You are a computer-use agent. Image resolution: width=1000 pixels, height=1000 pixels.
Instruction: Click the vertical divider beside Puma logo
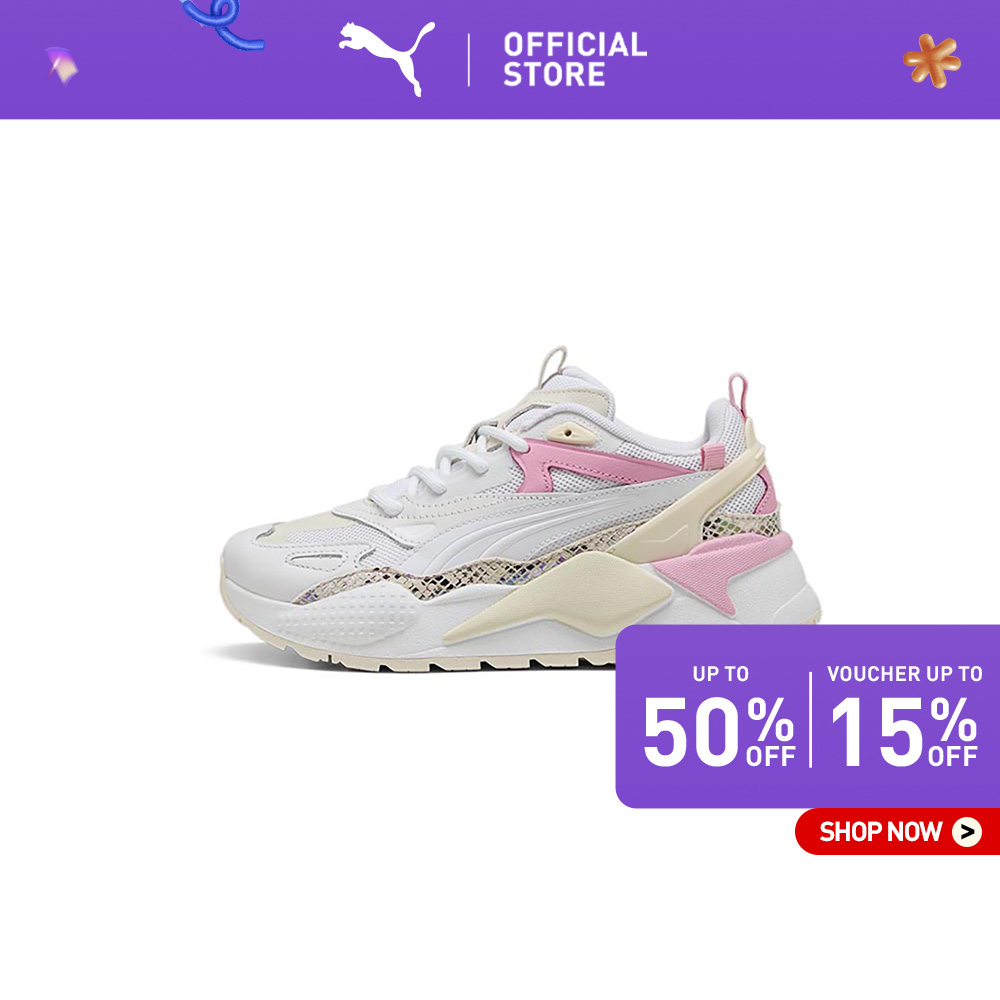pyautogui.click(x=469, y=60)
